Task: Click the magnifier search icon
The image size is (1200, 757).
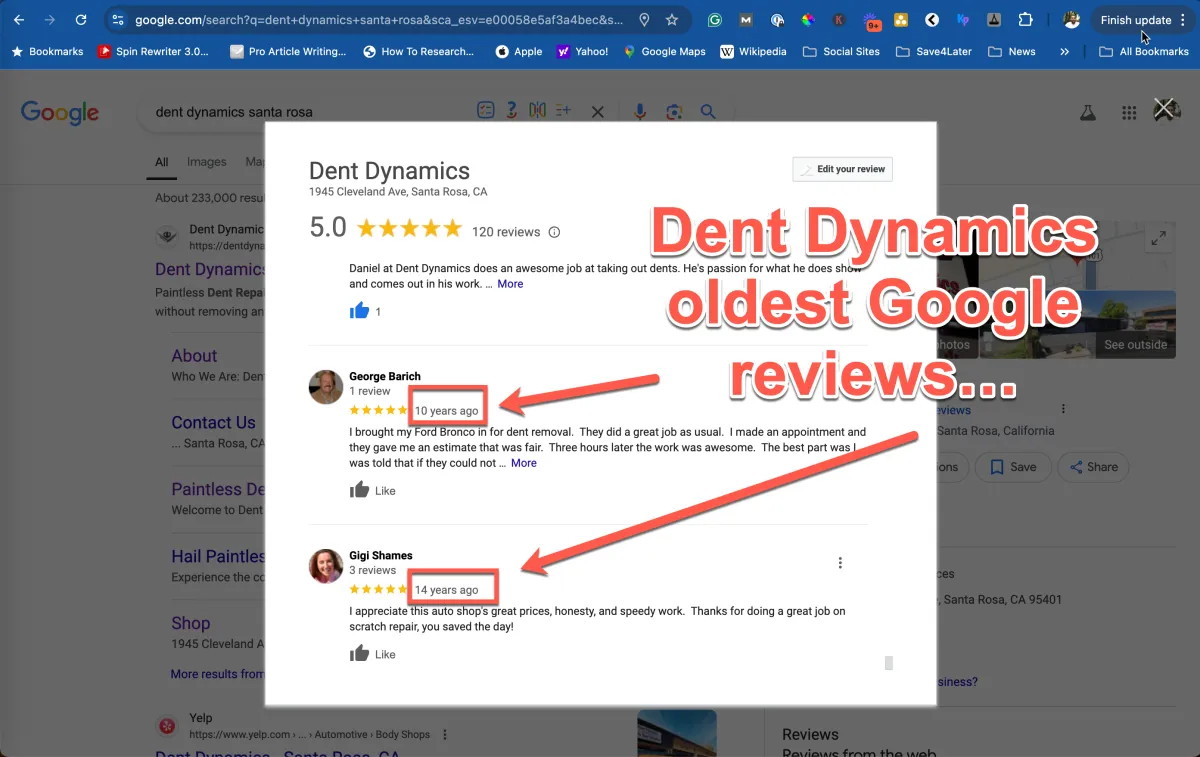Action: (708, 112)
